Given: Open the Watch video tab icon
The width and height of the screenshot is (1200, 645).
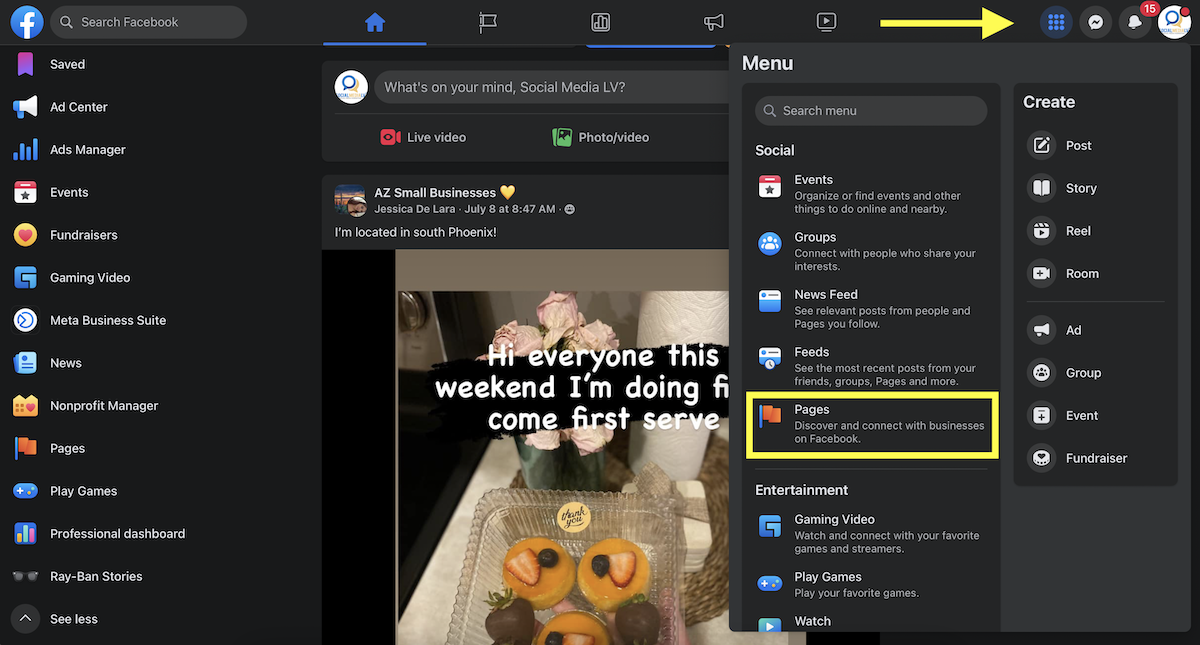Looking at the screenshot, I should (x=826, y=22).
